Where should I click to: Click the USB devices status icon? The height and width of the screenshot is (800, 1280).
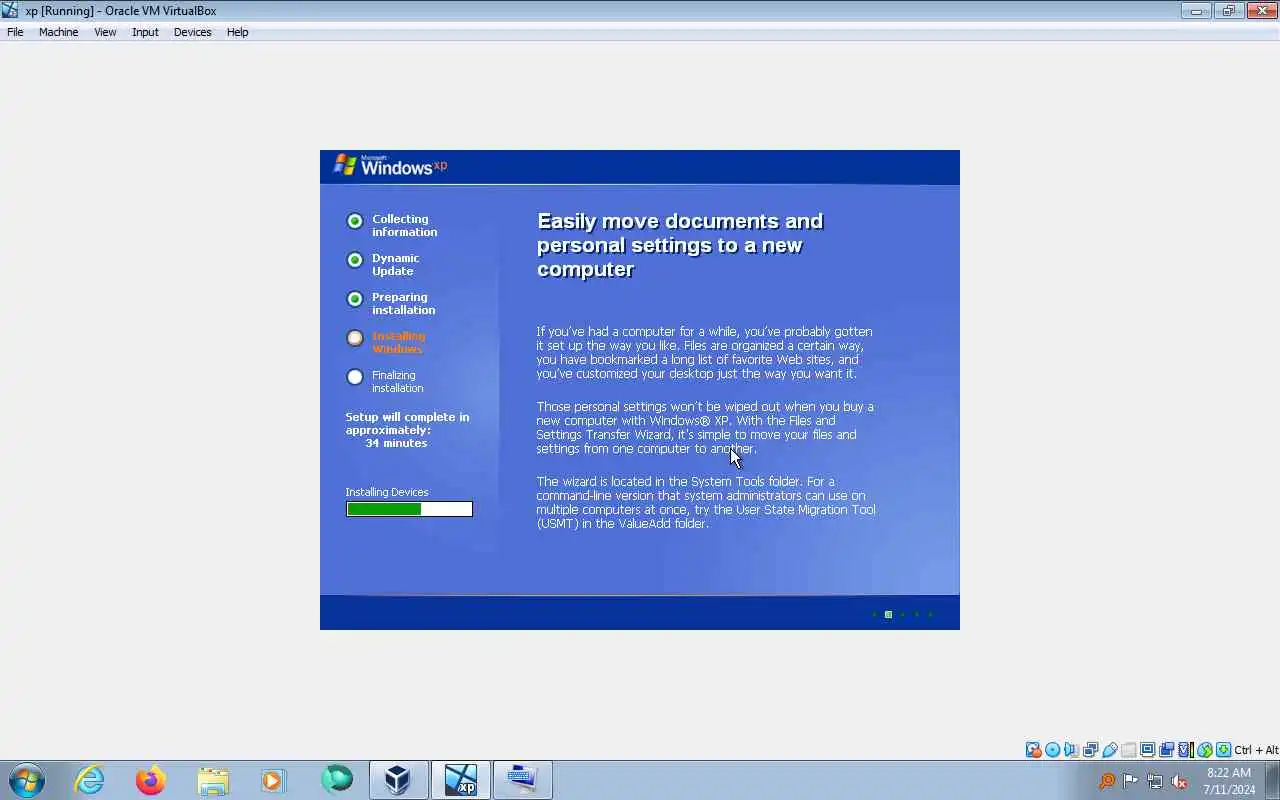1109,750
